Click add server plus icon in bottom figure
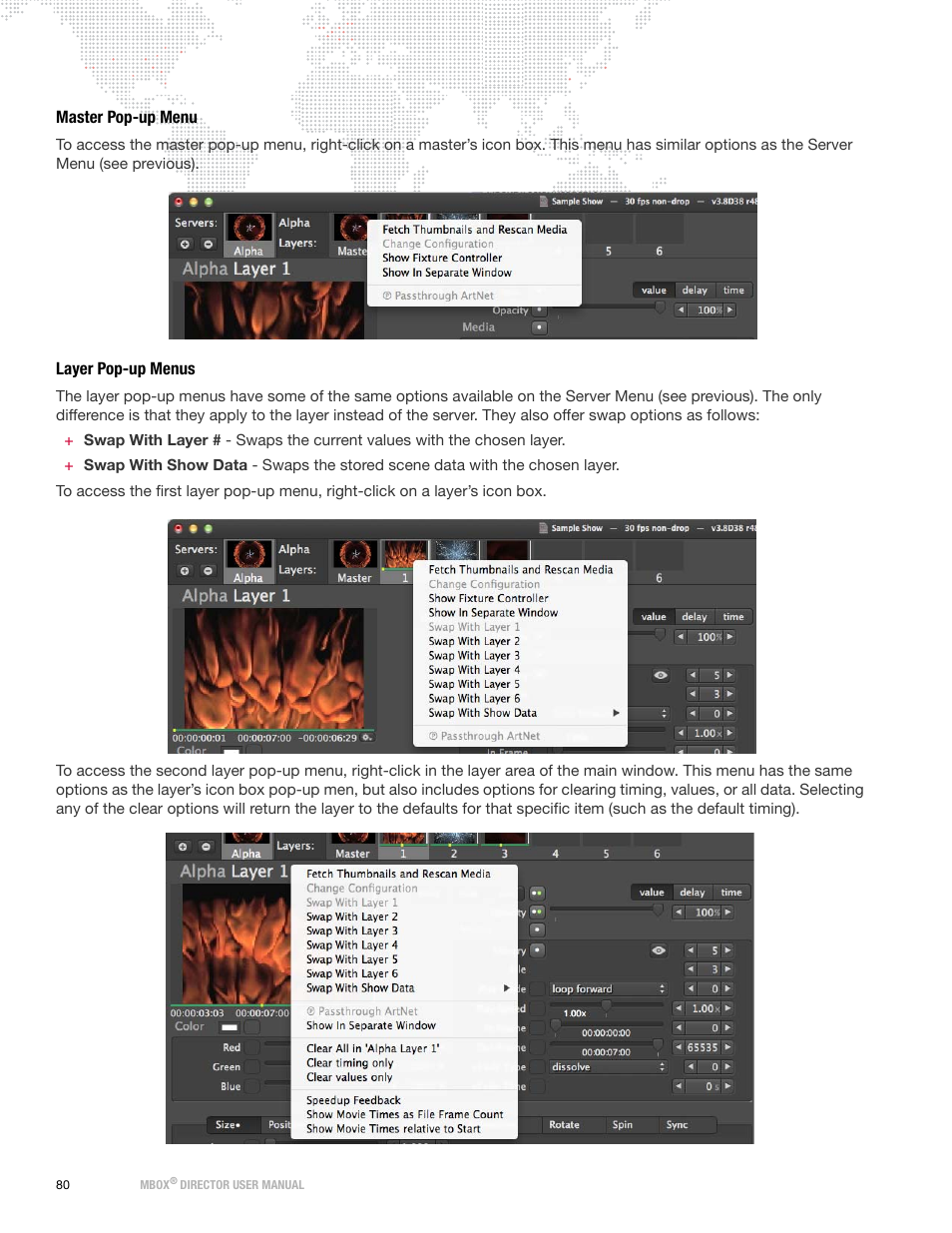 coord(183,847)
